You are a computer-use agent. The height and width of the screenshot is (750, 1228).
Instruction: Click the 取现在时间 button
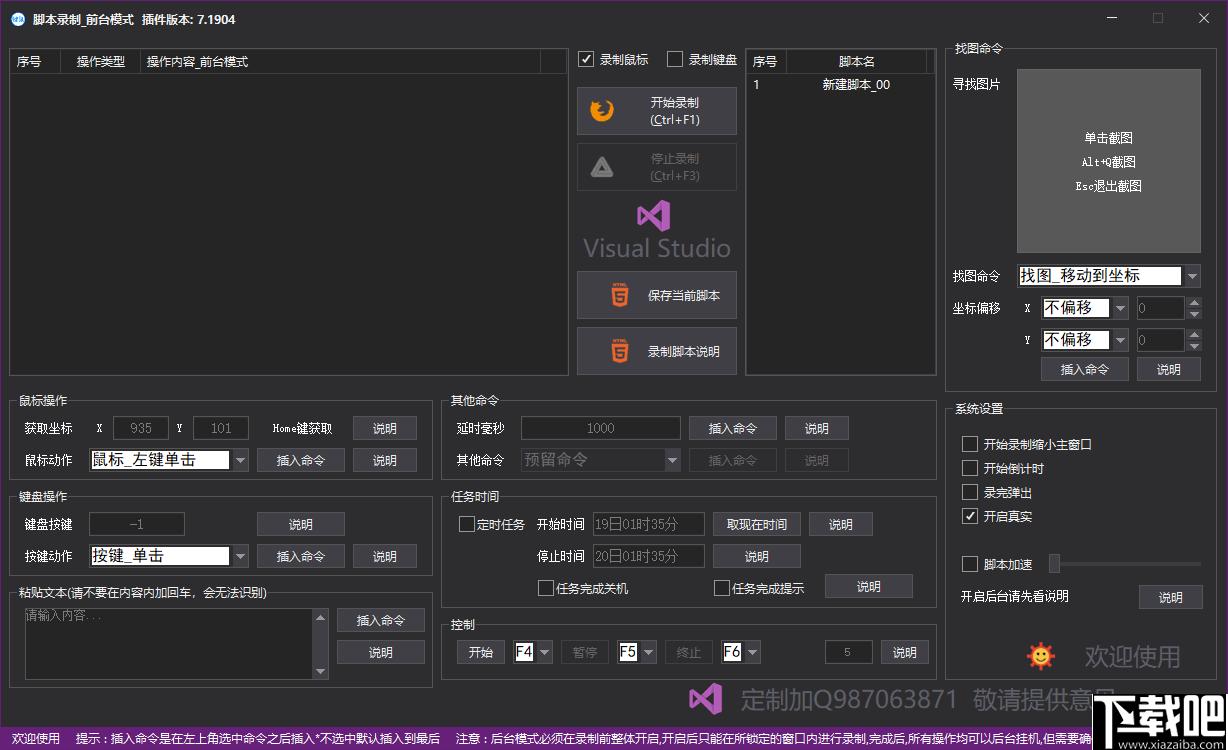757,524
